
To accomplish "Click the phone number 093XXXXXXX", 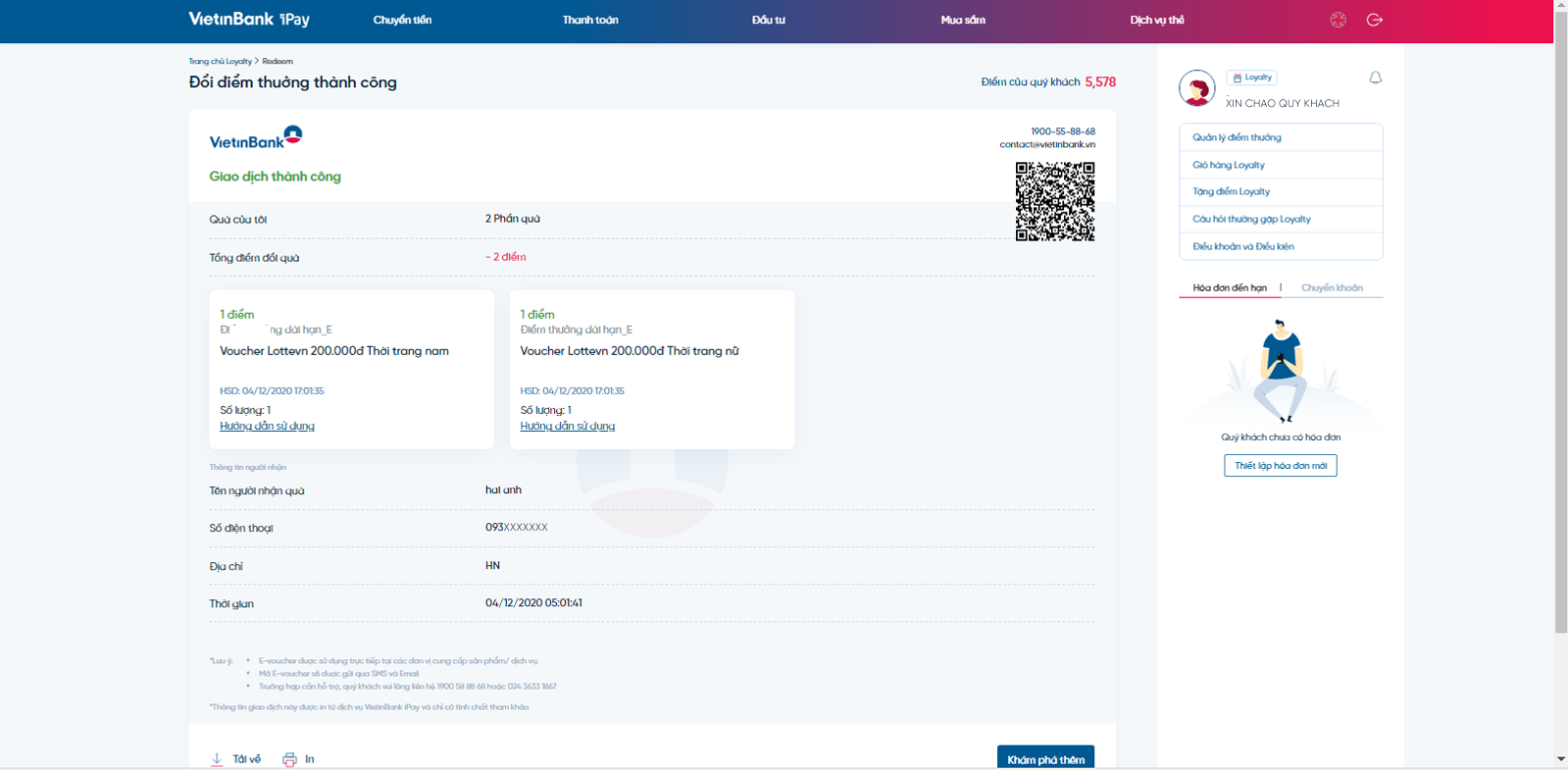I will click(517, 527).
